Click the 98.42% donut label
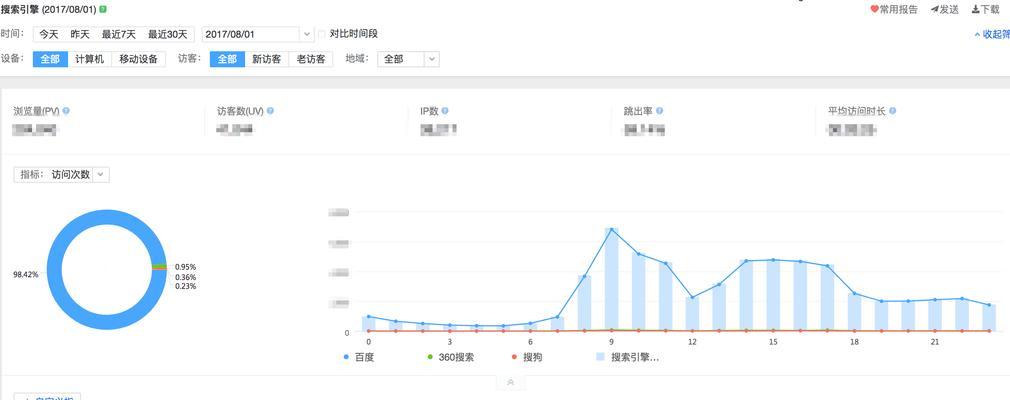 [26, 274]
